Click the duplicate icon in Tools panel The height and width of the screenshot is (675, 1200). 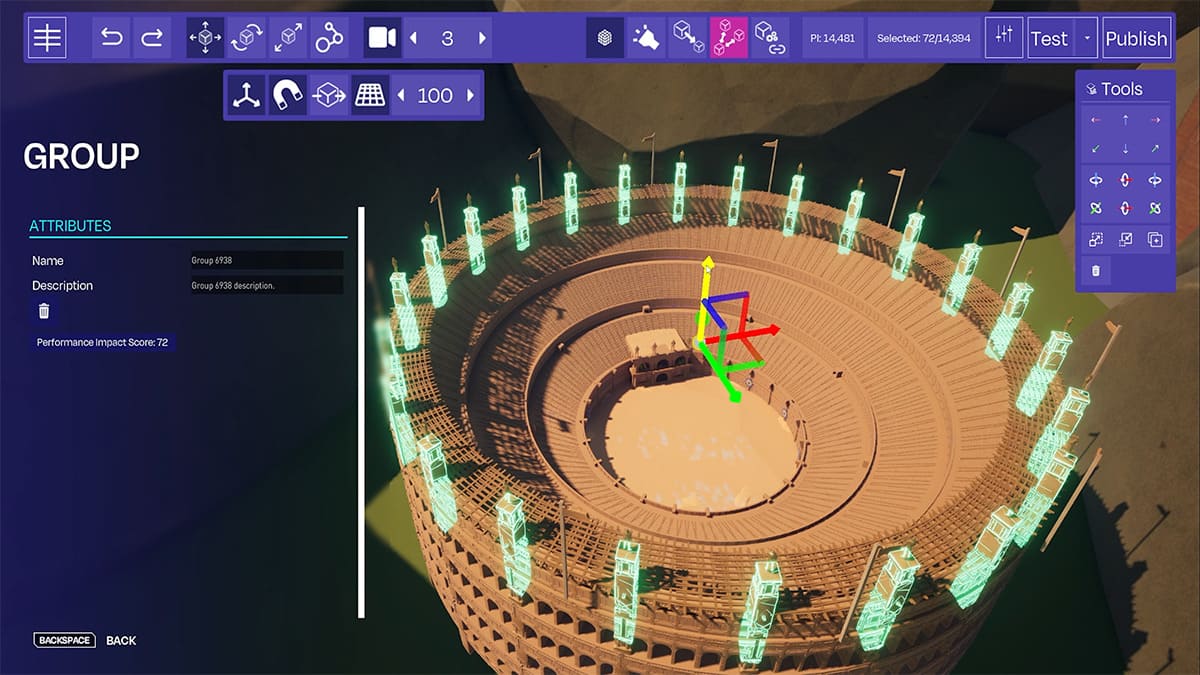[x=1155, y=239]
